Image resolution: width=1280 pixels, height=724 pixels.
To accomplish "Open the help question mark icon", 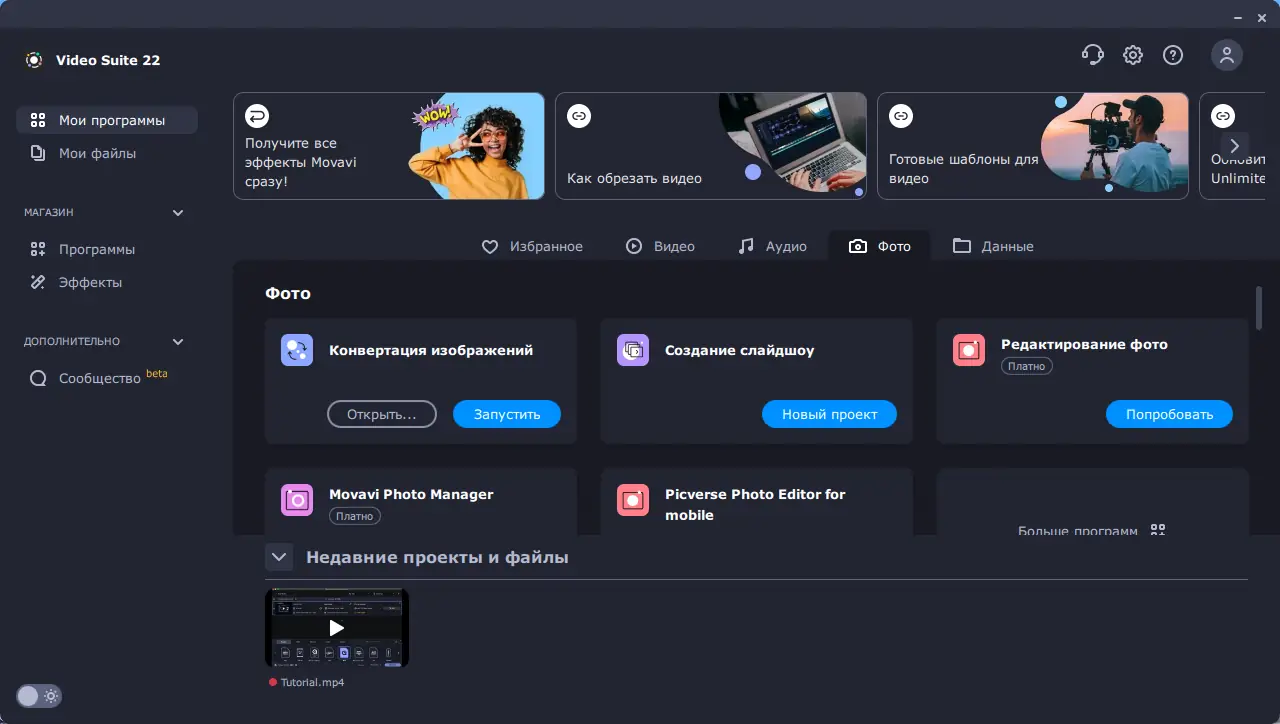I will [x=1172, y=55].
